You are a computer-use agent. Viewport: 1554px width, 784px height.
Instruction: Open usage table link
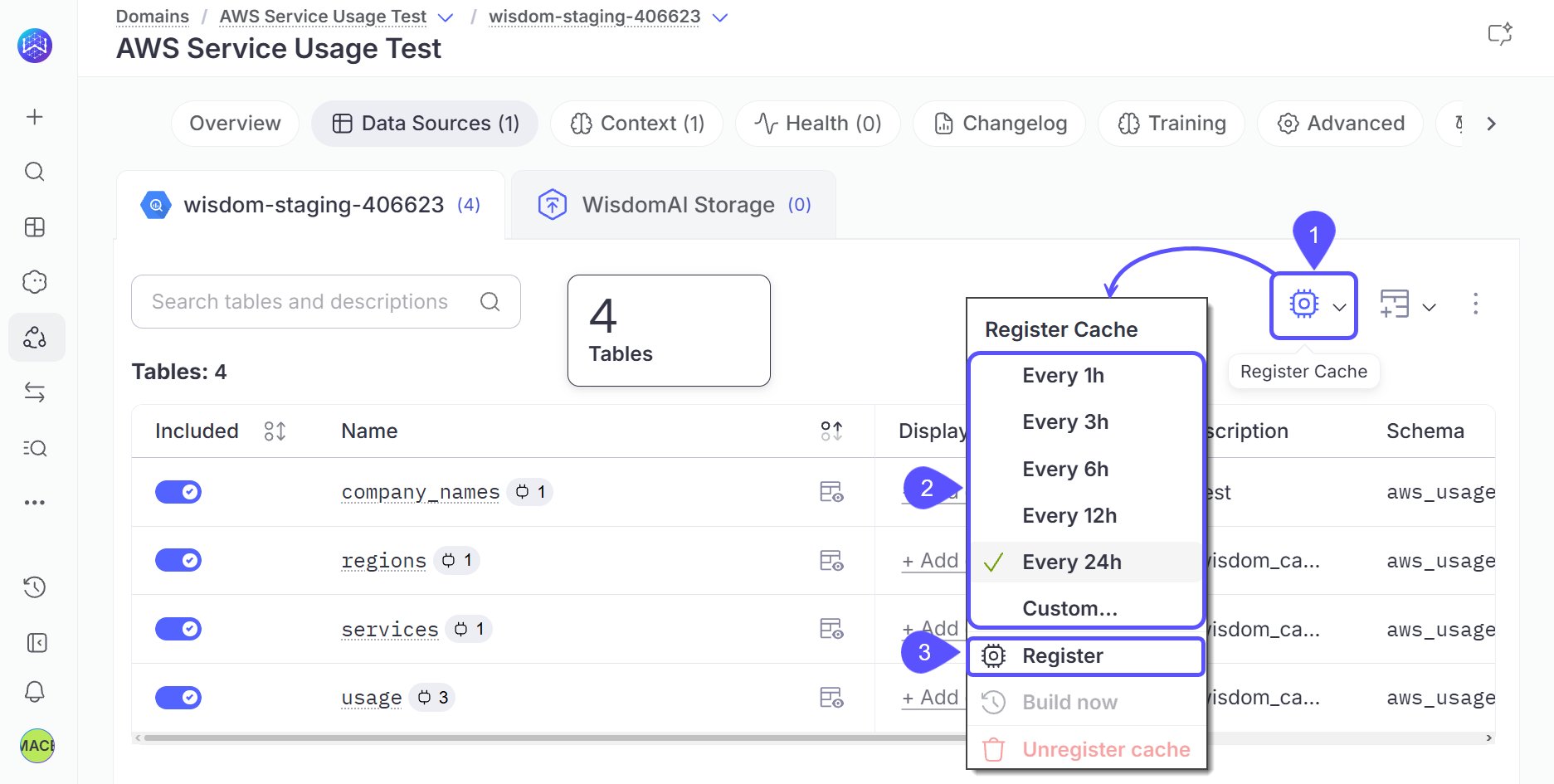coord(372,699)
